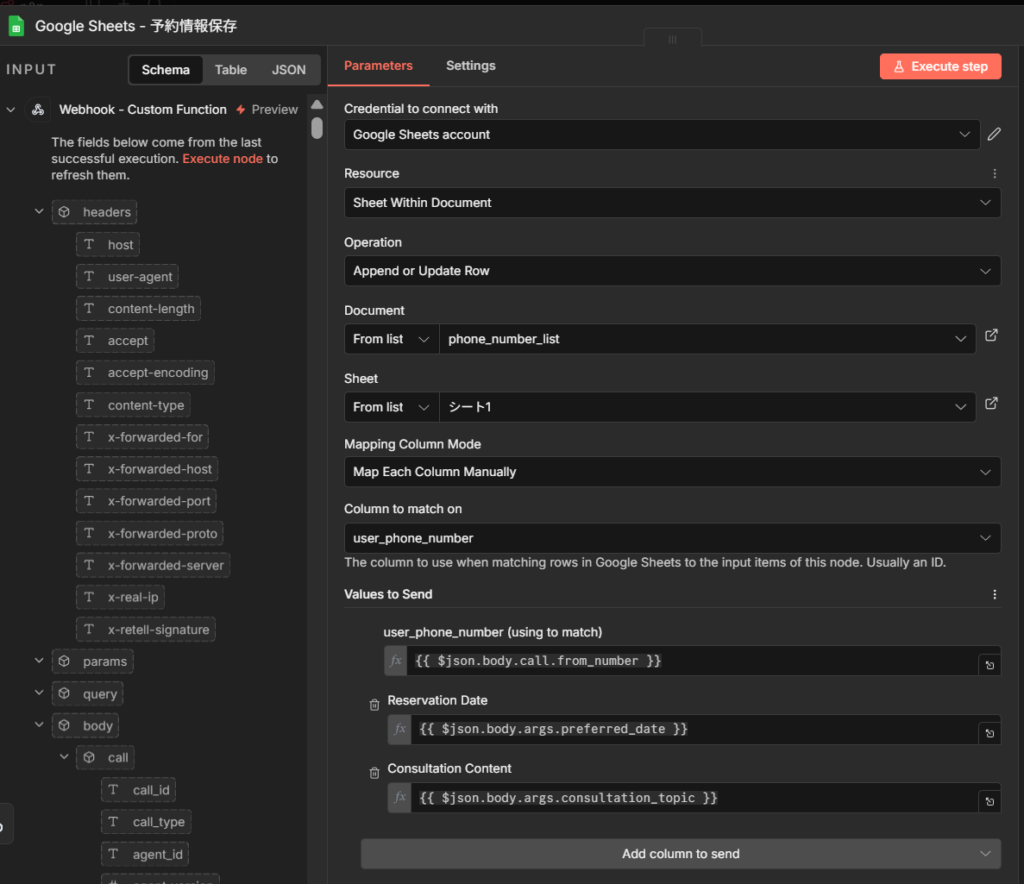Open phone_number_list document in new tab icon
Screen dimensions: 1024x884
click(991, 336)
